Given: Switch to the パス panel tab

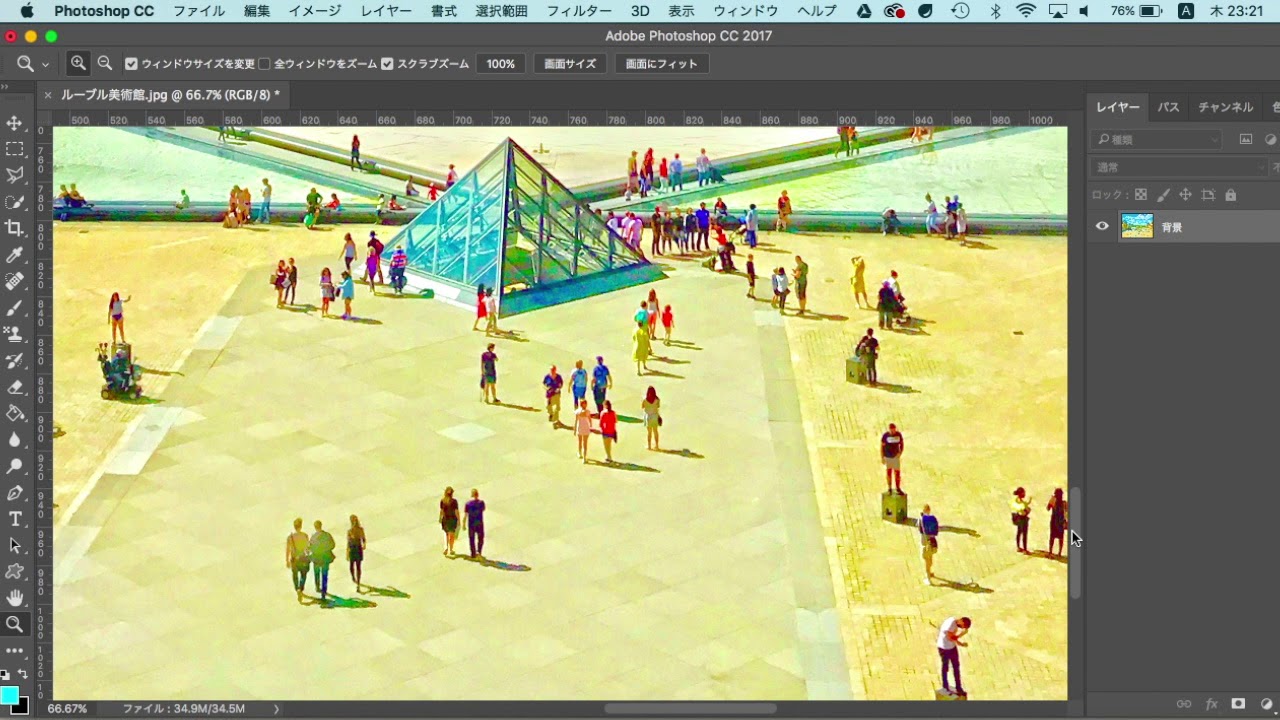Looking at the screenshot, I should [x=1168, y=107].
